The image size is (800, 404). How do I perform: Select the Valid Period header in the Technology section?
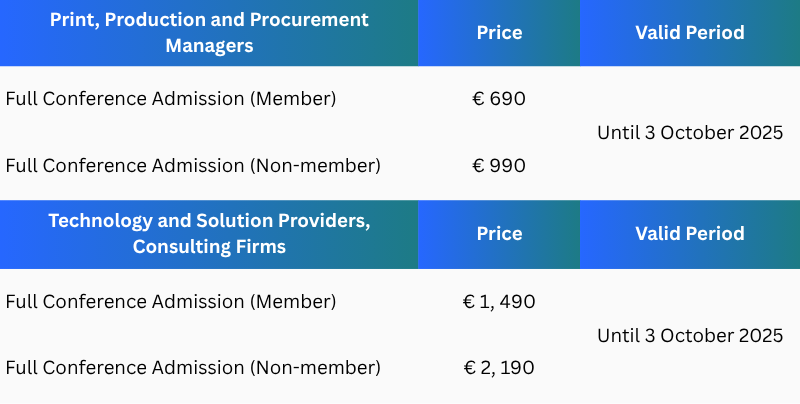(x=690, y=234)
